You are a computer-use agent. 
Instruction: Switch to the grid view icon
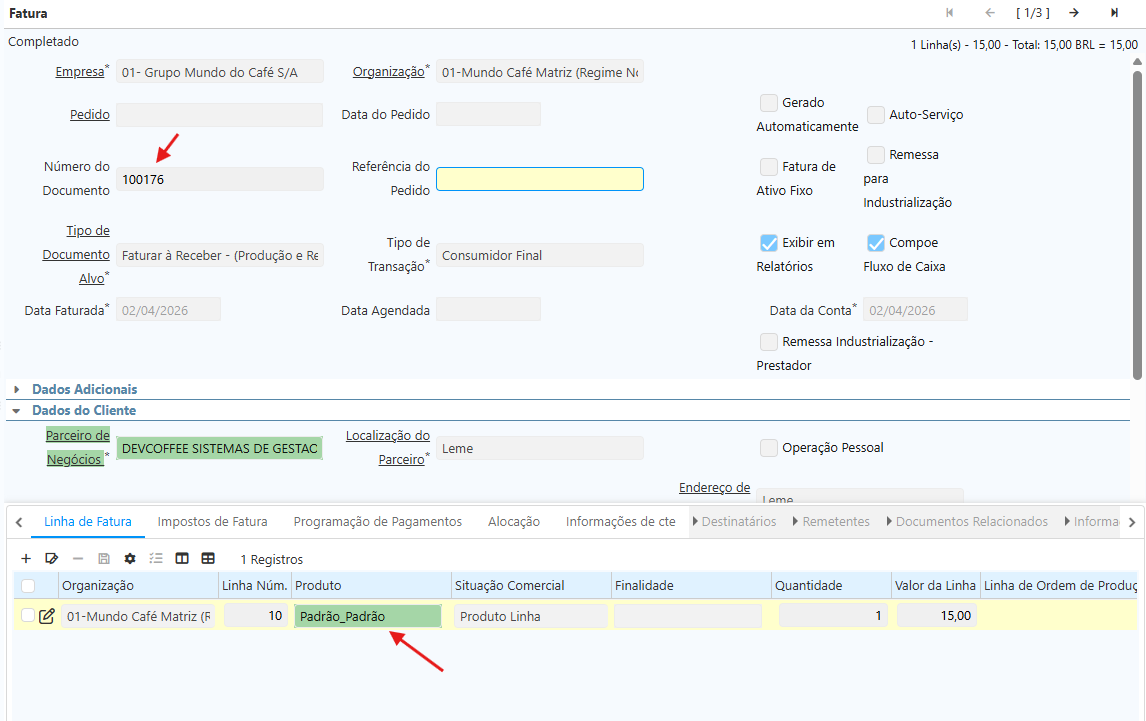[208, 559]
